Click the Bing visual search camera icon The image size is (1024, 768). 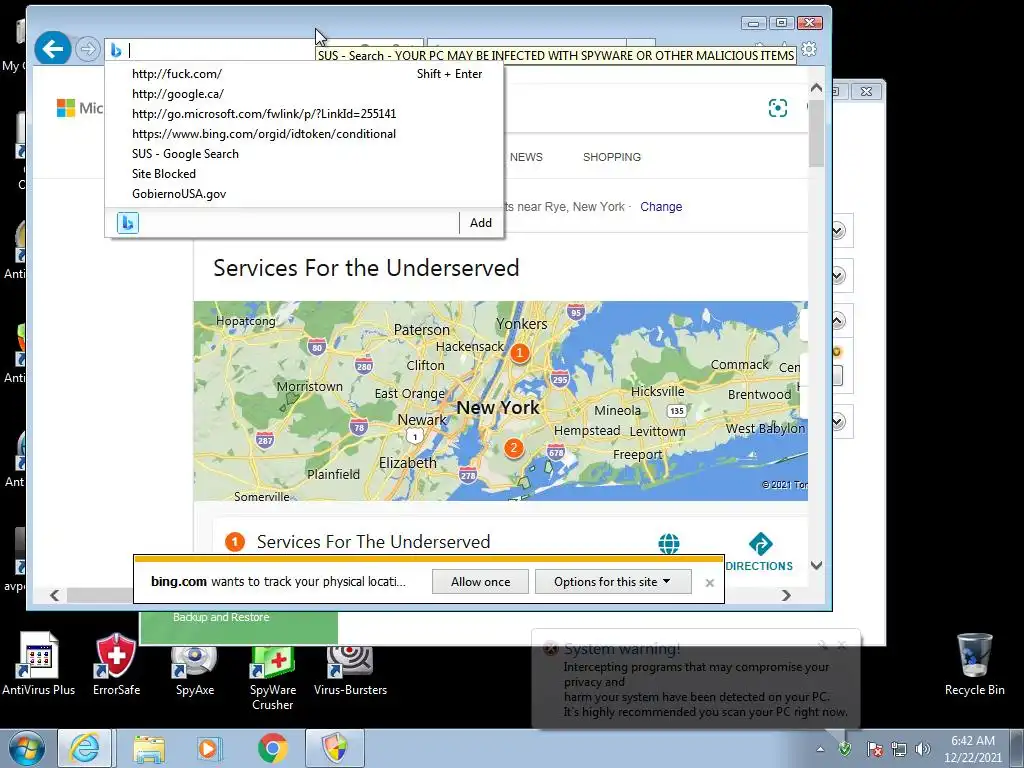(777, 108)
